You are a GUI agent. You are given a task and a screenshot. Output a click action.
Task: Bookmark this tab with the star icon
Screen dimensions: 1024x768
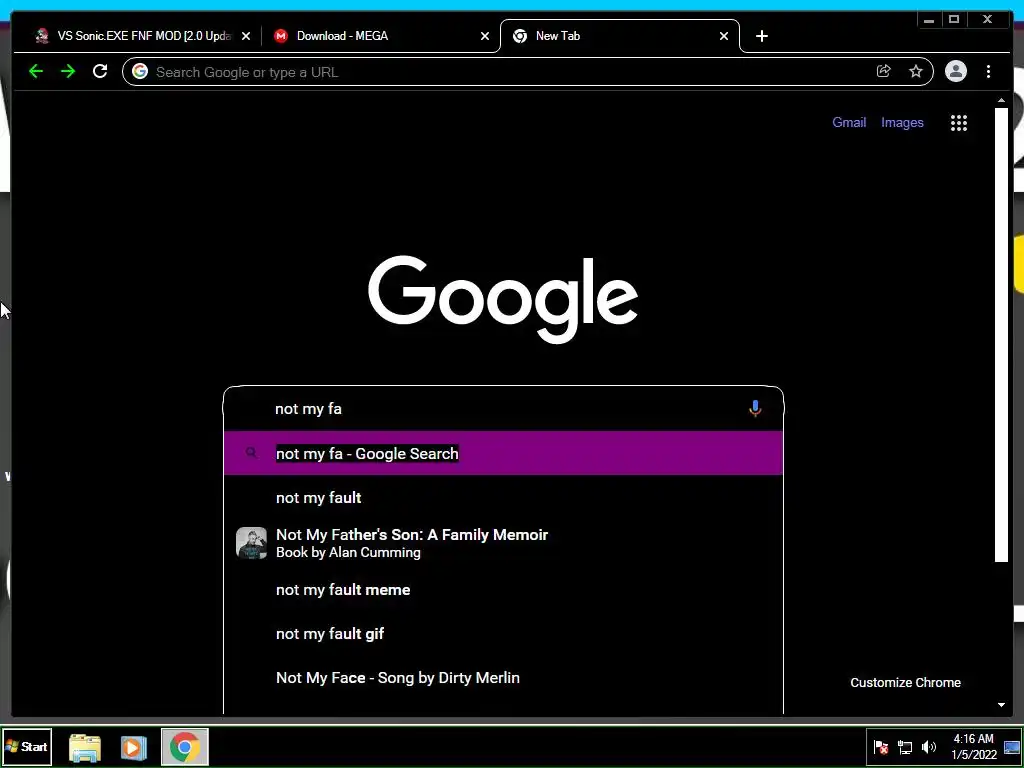point(916,71)
